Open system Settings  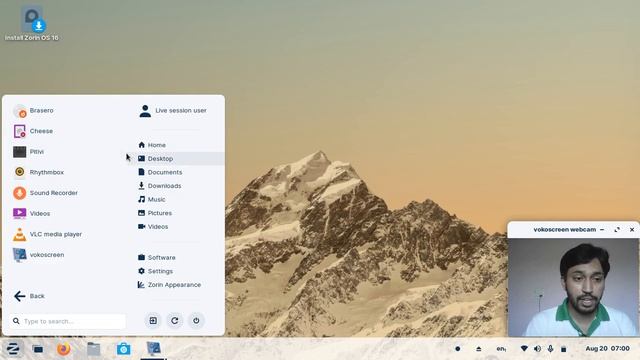[155, 271]
